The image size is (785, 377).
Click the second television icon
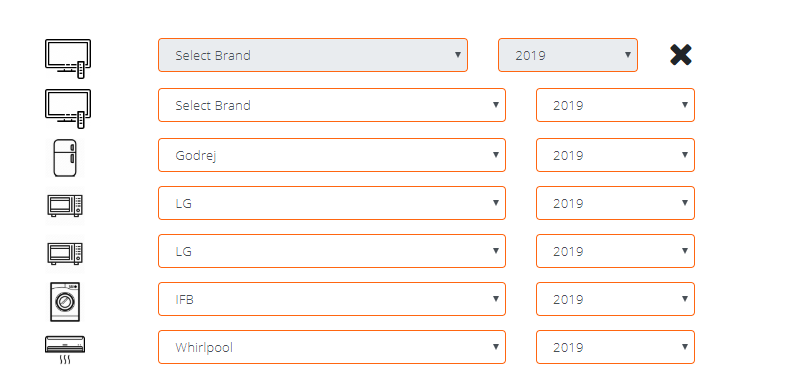tap(68, 108)
